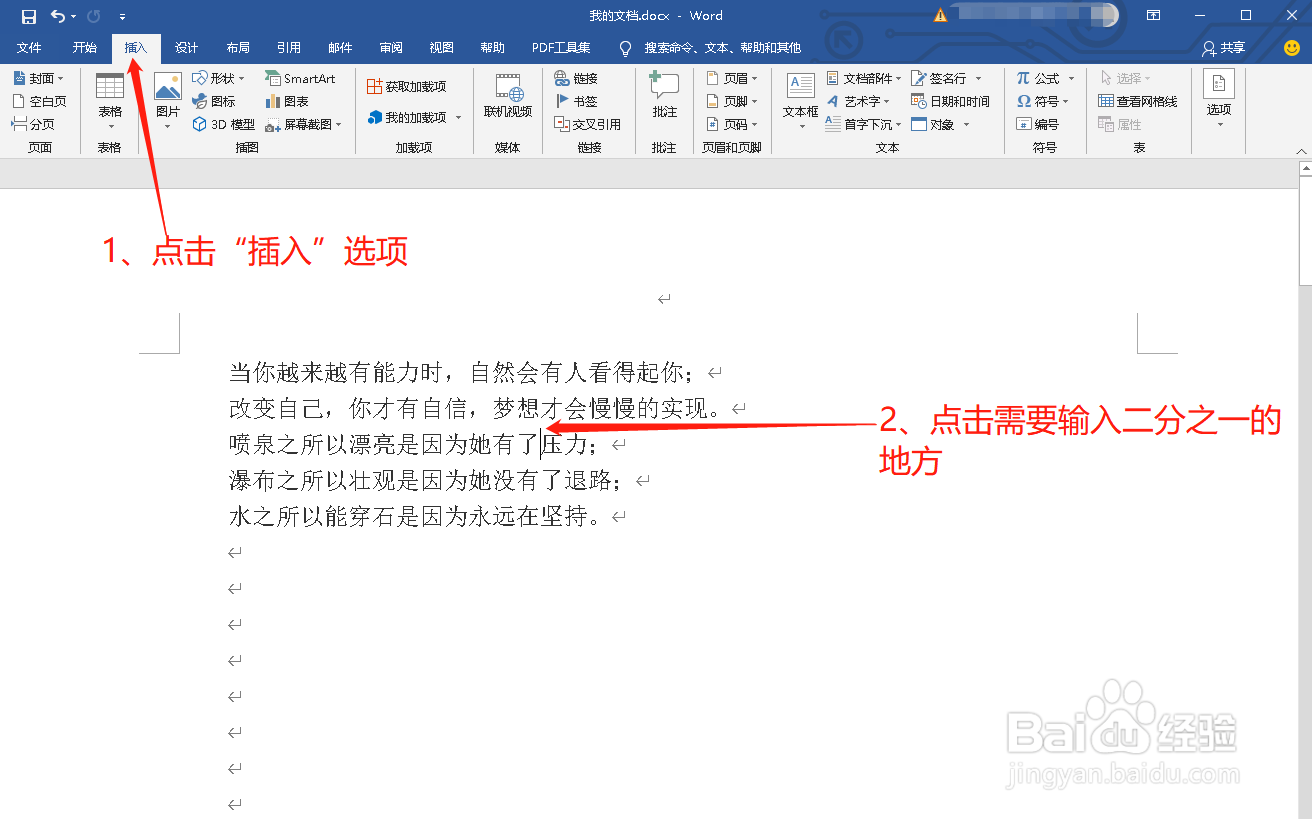Insert a SmartArt graphic
The height and width of the screenshot is (819, 1312).
pyautogui.click(x=300, y=78)
